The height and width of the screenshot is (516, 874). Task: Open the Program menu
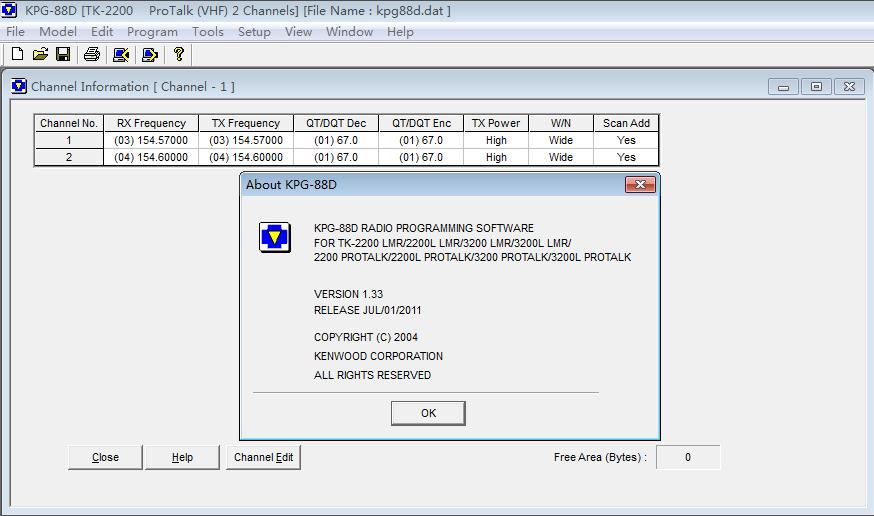click(152, 32)
